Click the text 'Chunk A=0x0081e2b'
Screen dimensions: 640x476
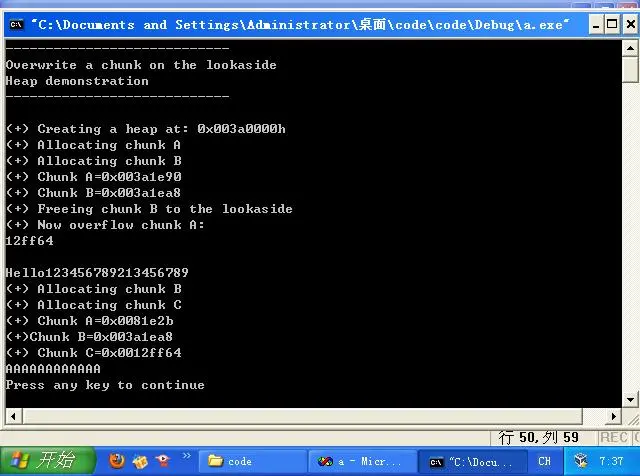pos(105,321)
